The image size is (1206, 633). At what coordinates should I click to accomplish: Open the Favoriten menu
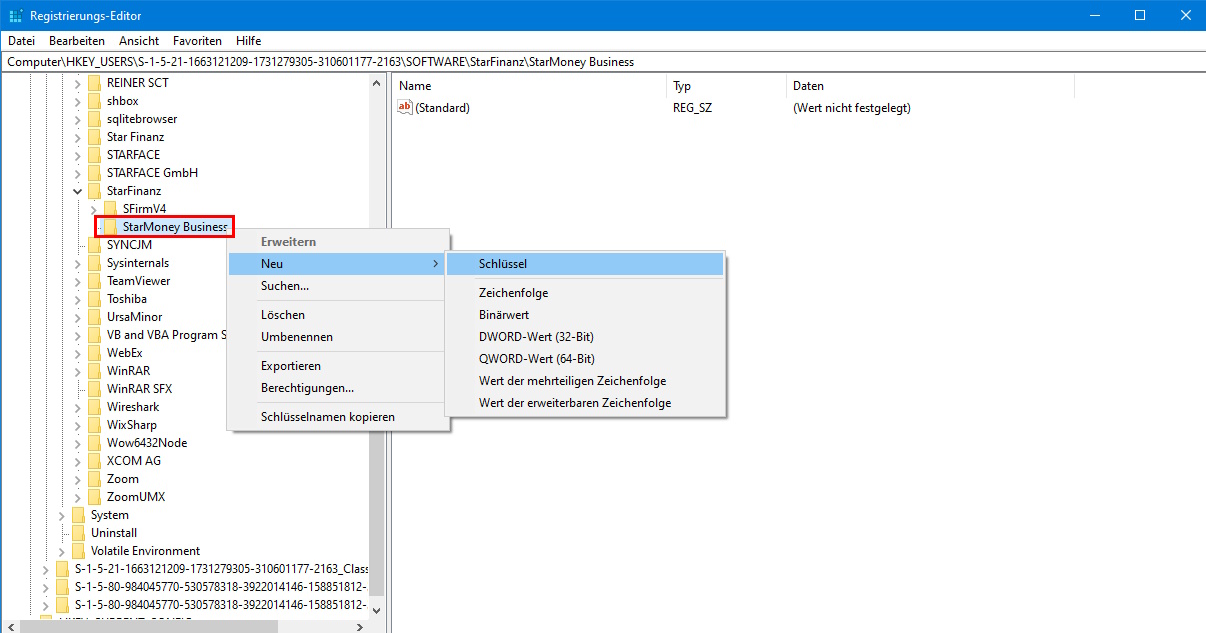(197, 41)
